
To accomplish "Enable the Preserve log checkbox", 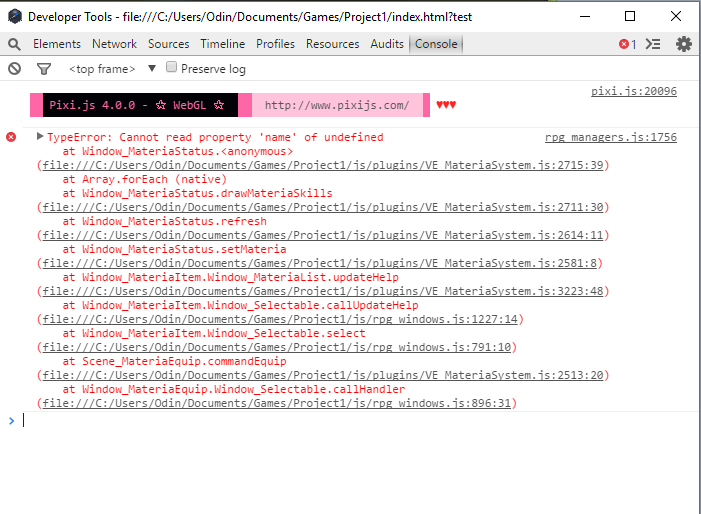I will click(171, 67).
